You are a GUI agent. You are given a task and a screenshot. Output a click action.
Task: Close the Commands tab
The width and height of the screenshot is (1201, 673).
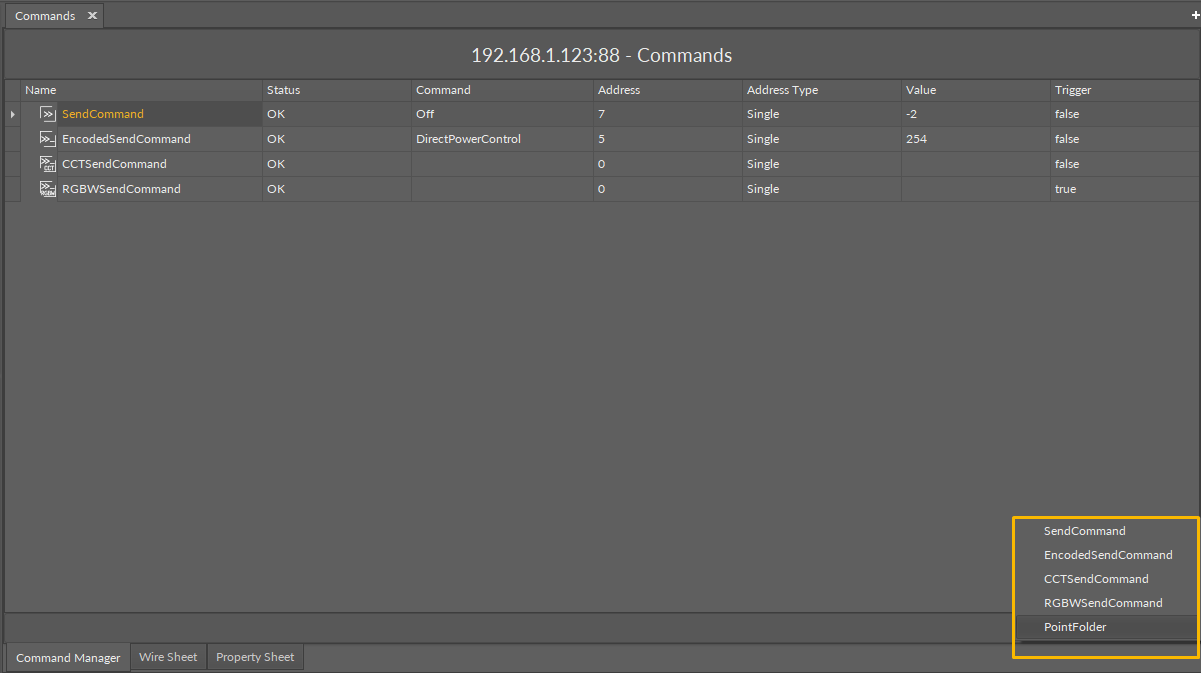point(92,16)
